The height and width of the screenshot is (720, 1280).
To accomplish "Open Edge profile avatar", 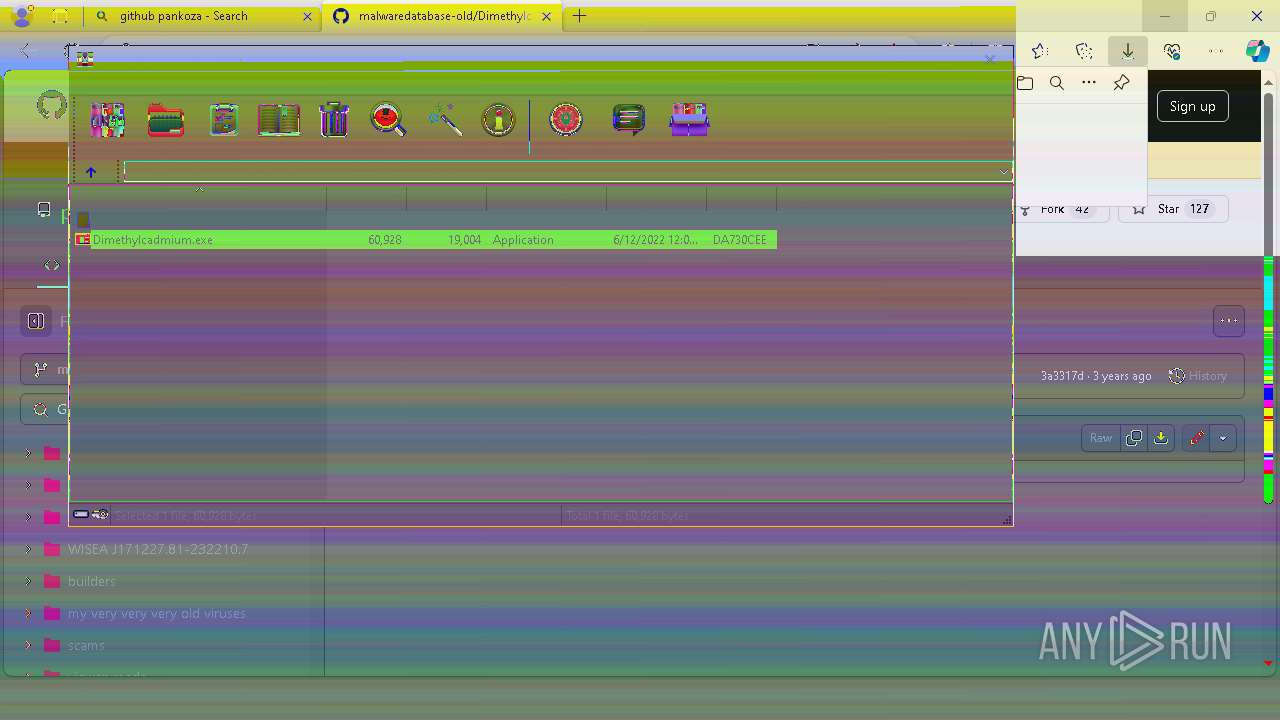I will (22, 16).
